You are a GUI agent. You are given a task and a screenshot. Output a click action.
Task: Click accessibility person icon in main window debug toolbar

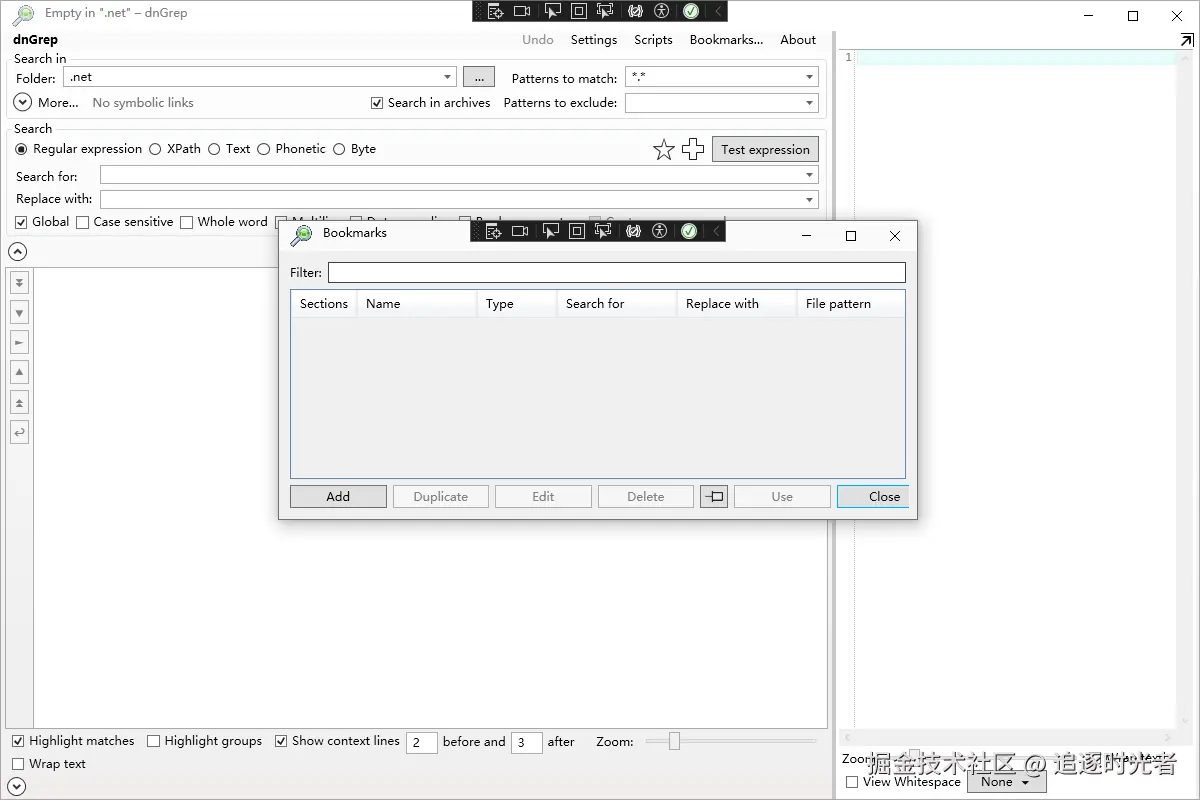pyautogui.click(x=661, y=11)
